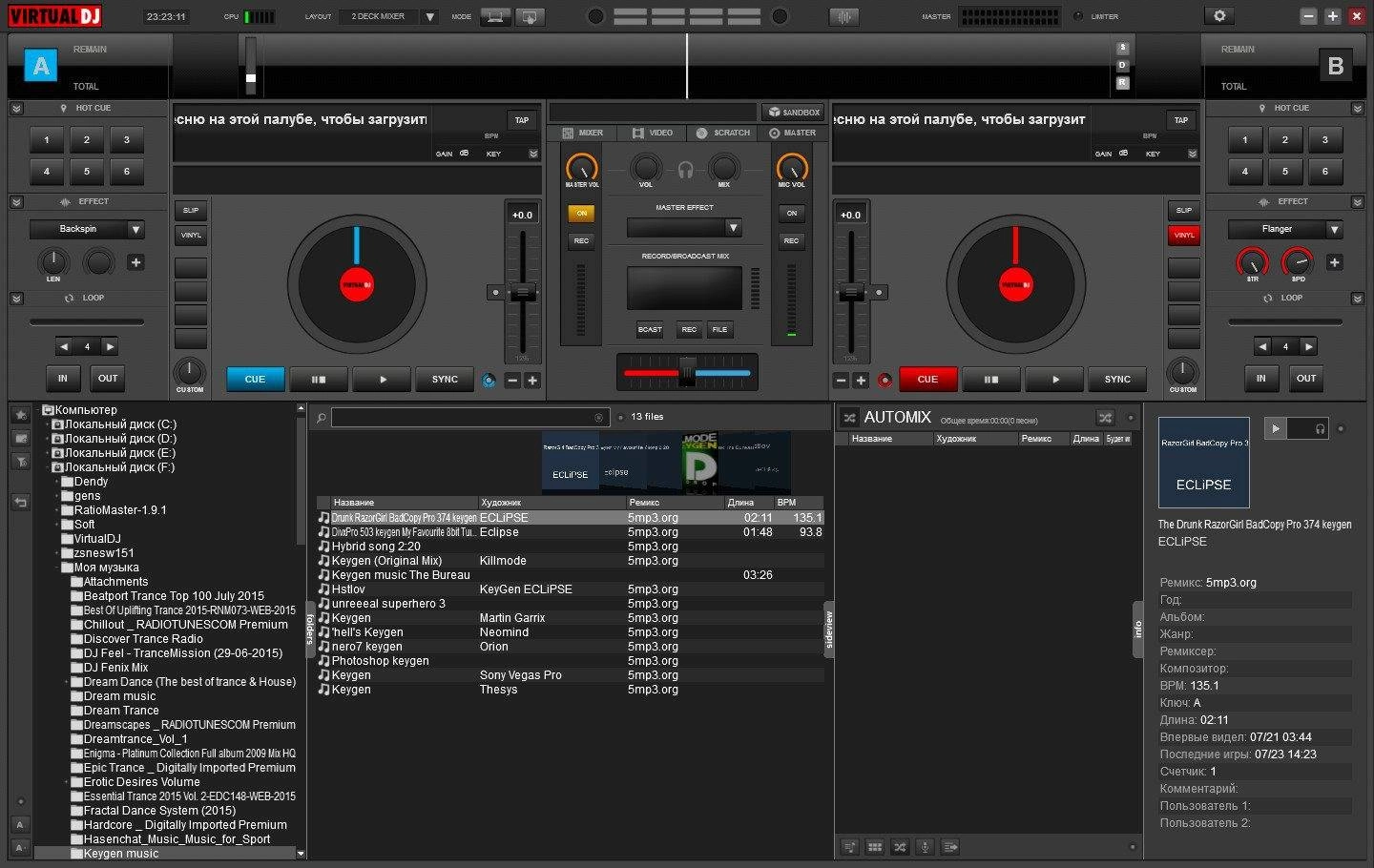The width and height of the screenshot is (1374, 868).
Task: Select the laptop display mode icon
Action: (x=495, y=16)
